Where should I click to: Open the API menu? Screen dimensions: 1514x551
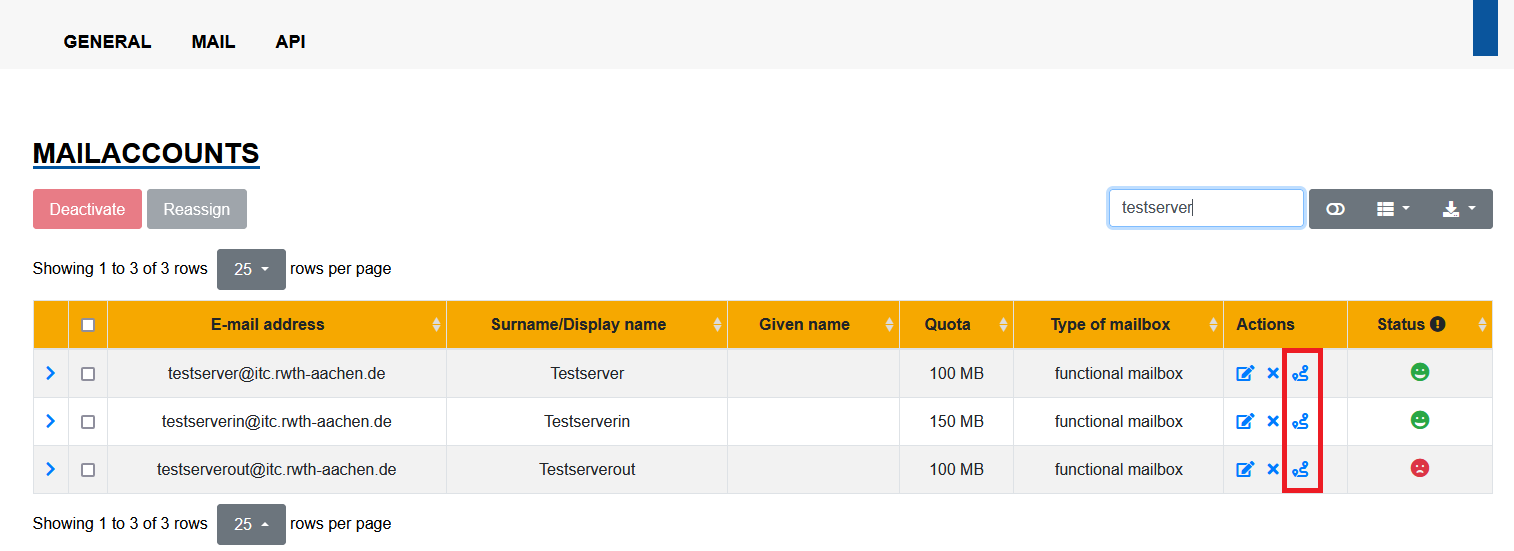point(290,42)
